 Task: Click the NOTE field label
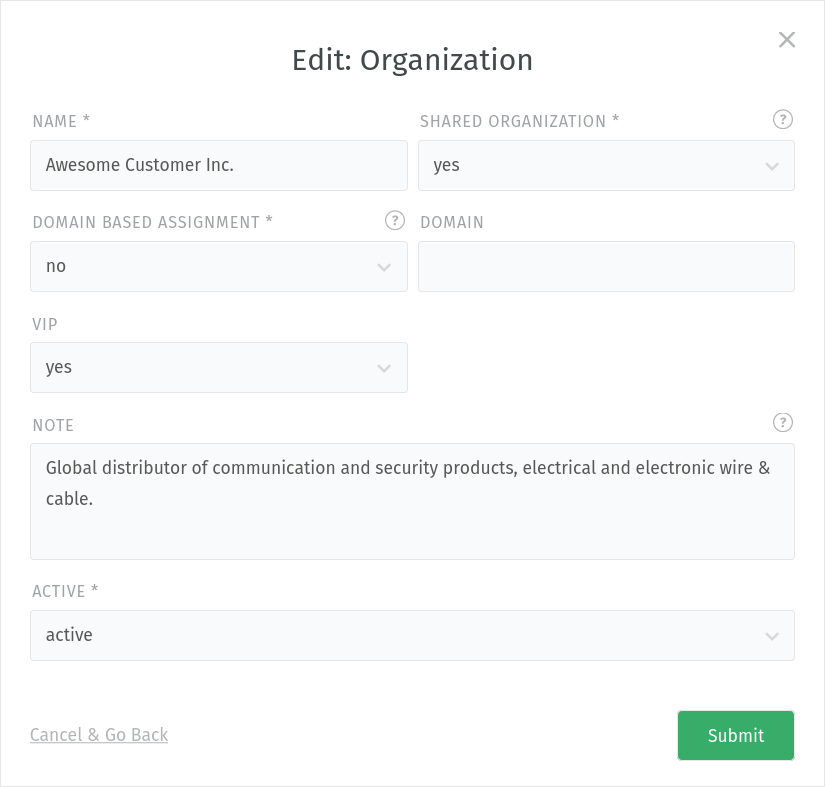point(53,425)
